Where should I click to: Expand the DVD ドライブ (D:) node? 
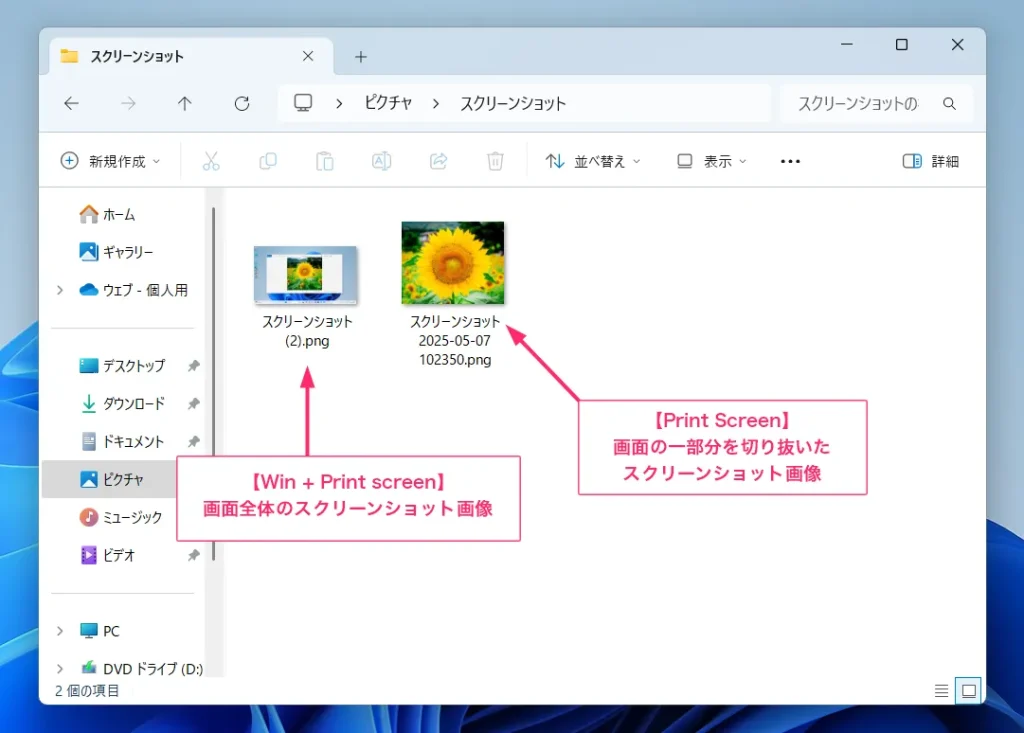pyautogui.click(x=60, y=668)
